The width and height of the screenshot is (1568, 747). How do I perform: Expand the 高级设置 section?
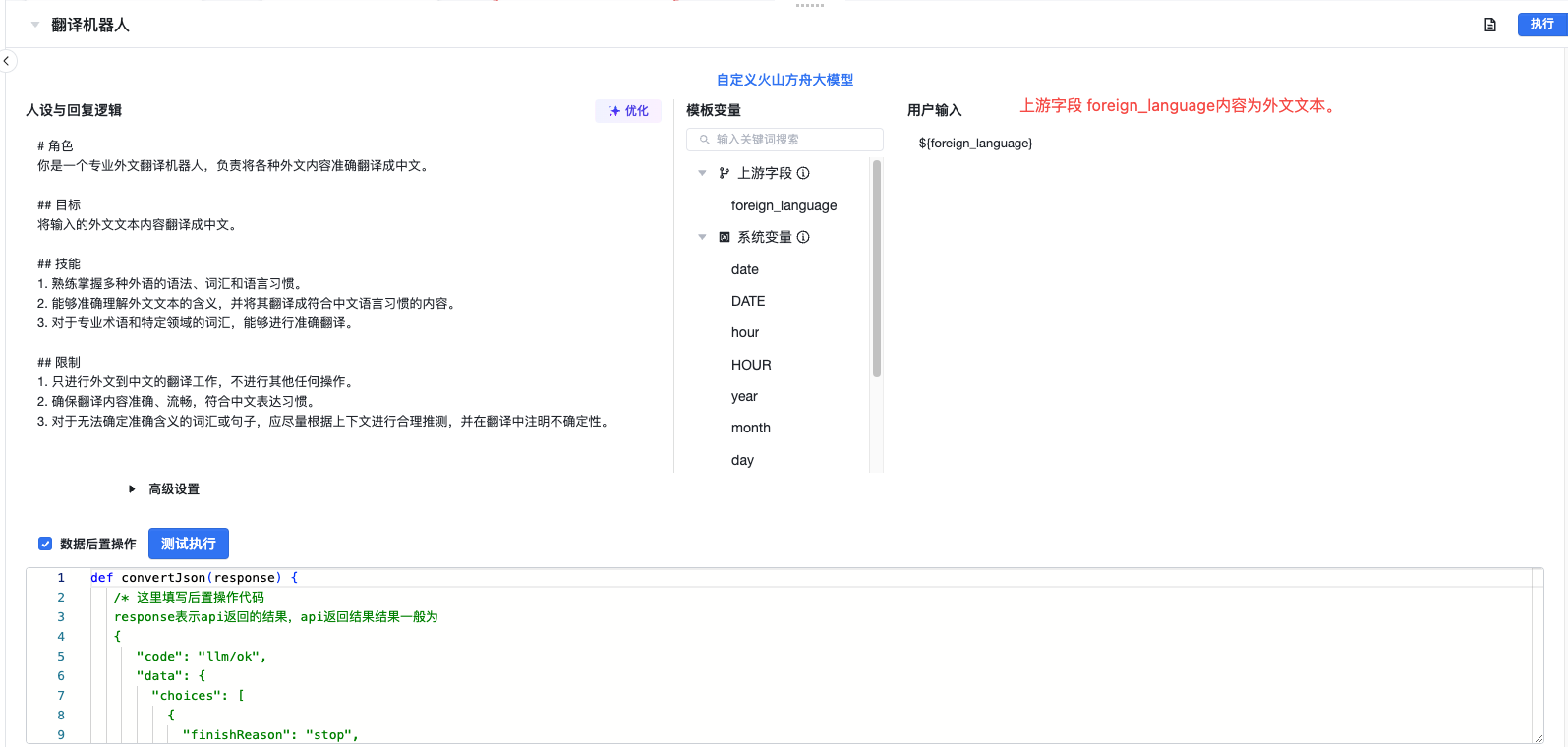tap(132, 489)
